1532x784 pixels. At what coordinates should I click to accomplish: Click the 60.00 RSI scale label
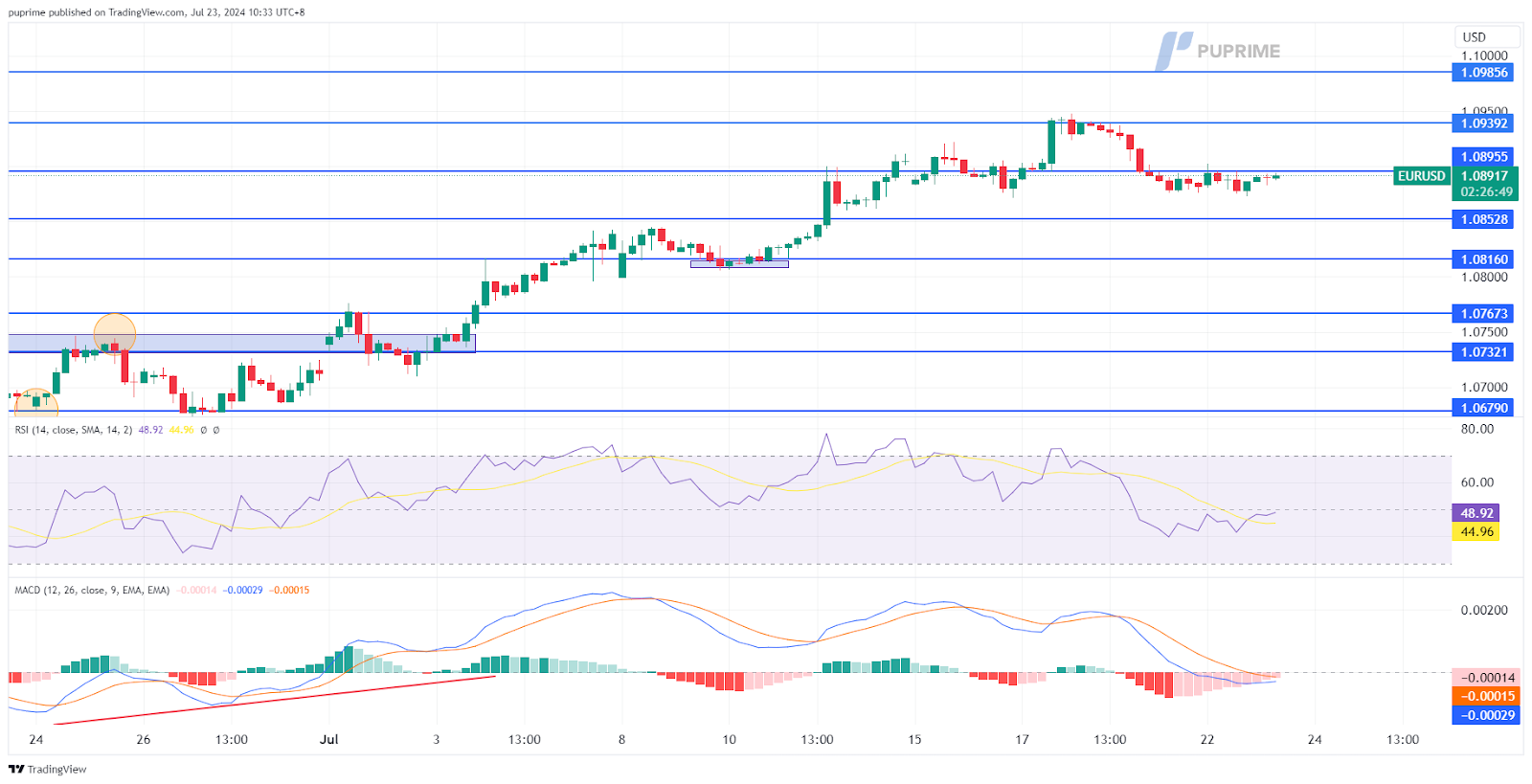(1476, 482)
